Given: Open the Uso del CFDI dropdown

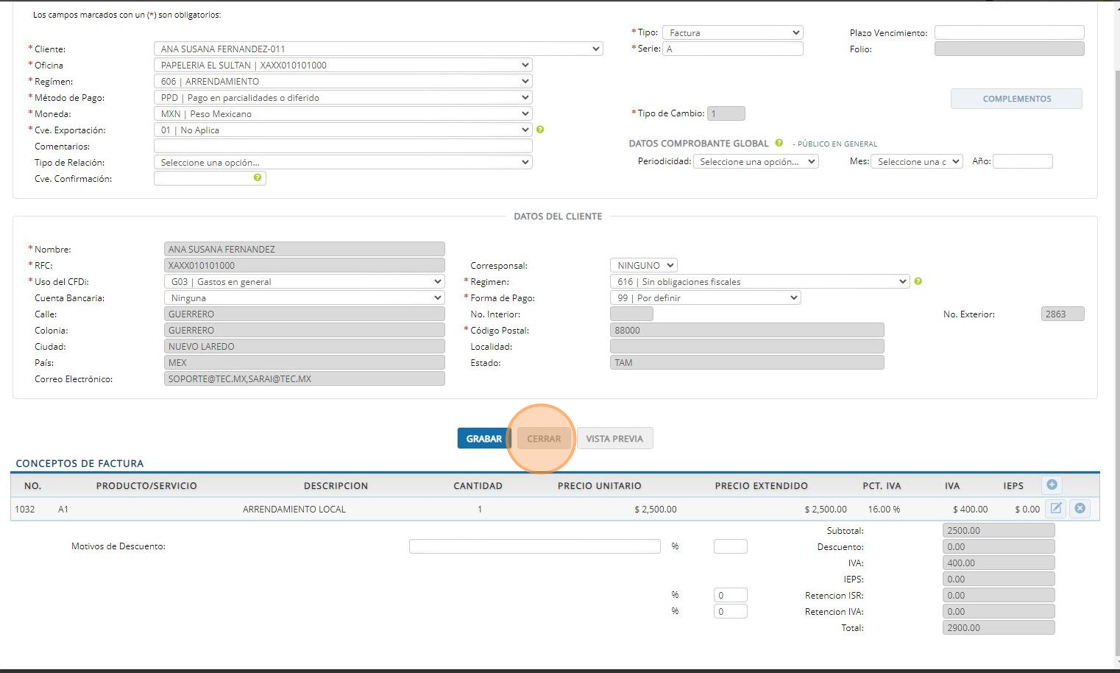Looking at the screenshot, I should [x=304, y=281].
